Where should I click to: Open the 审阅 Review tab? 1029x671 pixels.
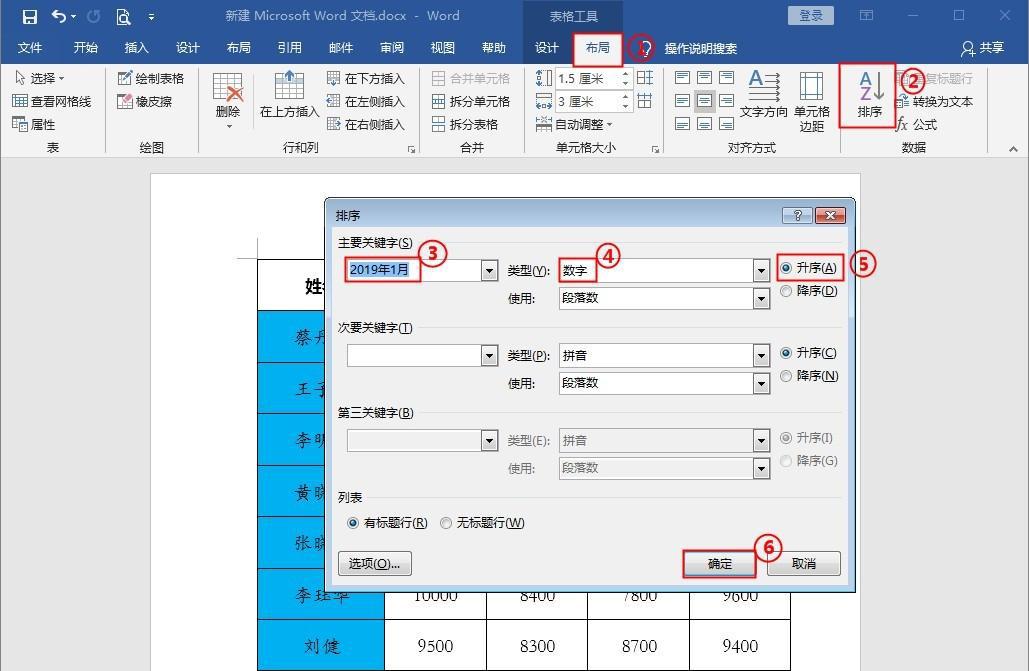(x=392, y=48)
